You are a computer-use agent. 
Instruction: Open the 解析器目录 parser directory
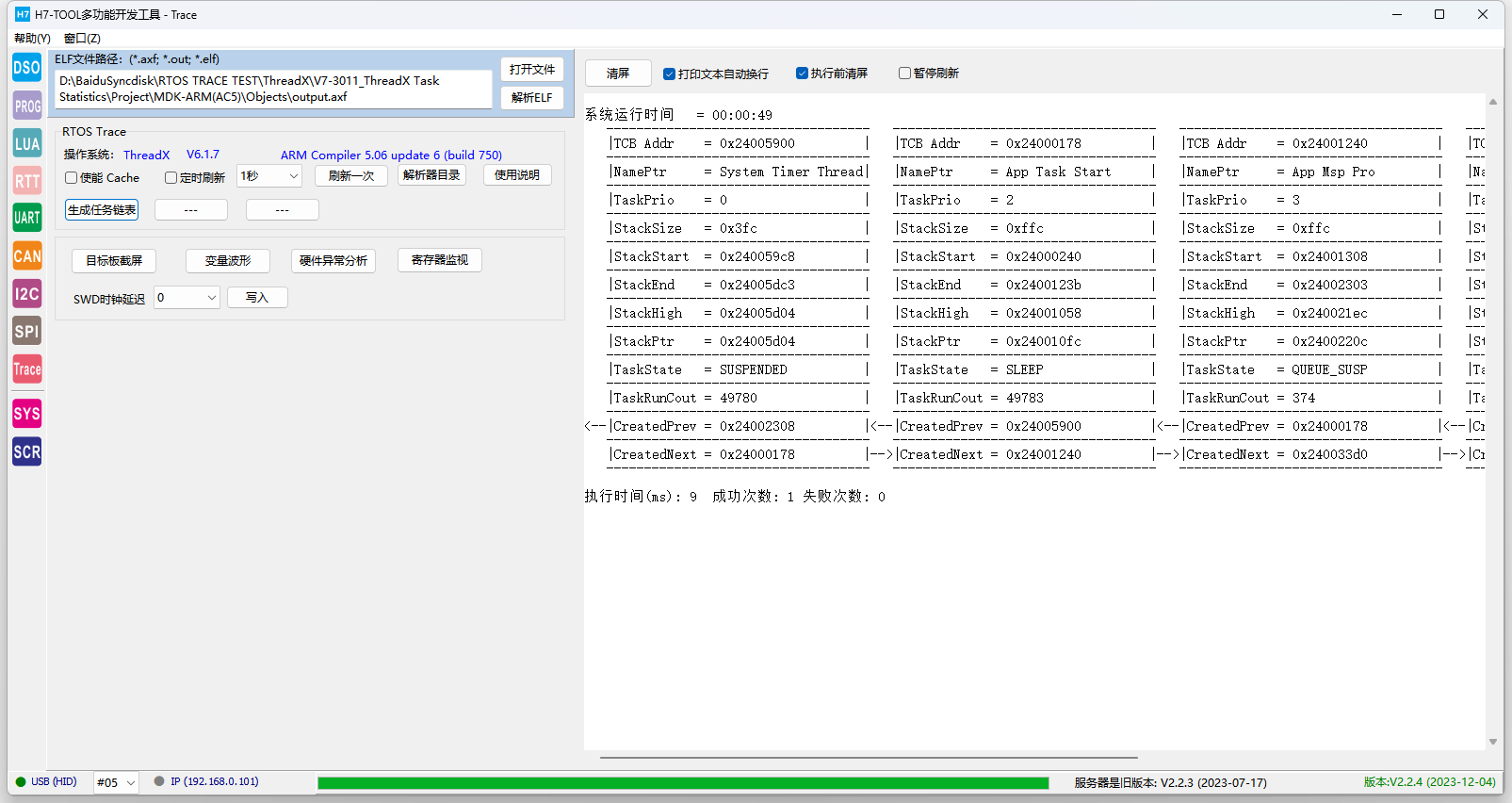(x=431, y=175)
